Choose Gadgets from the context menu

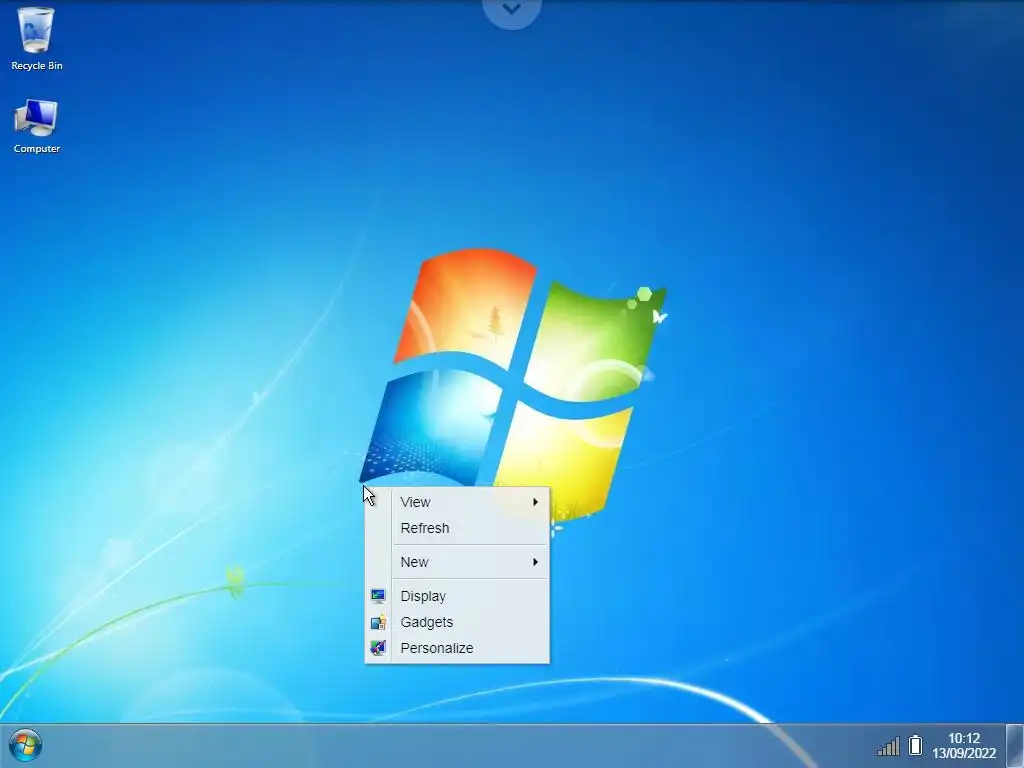pyautogui.click(x=457, y=622)
